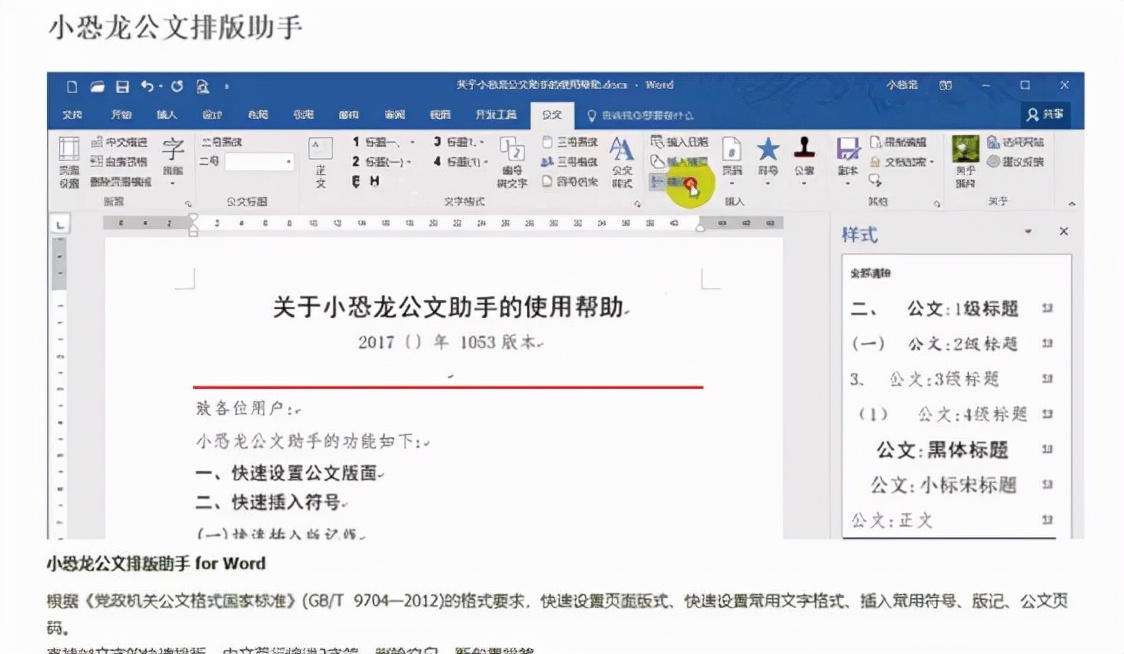Click the E icon in 文字格式 group
The image size is (1124, 654).
pyautogui.click(x=356, y=181)
